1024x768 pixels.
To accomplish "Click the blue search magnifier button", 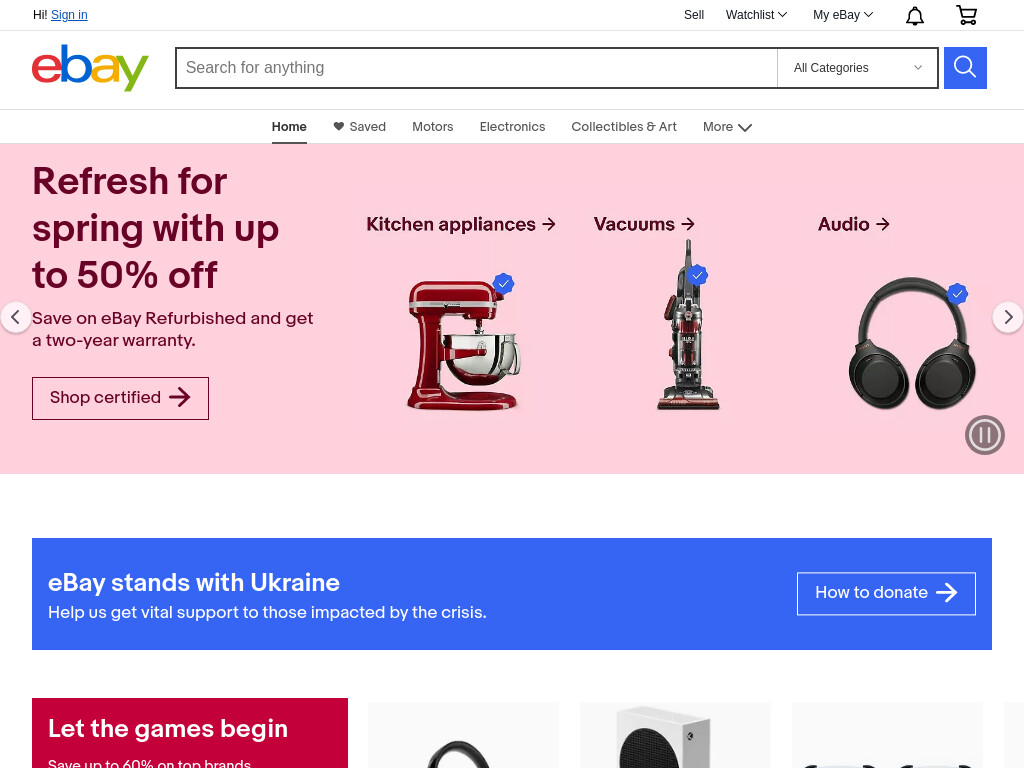I will [965, 67].
